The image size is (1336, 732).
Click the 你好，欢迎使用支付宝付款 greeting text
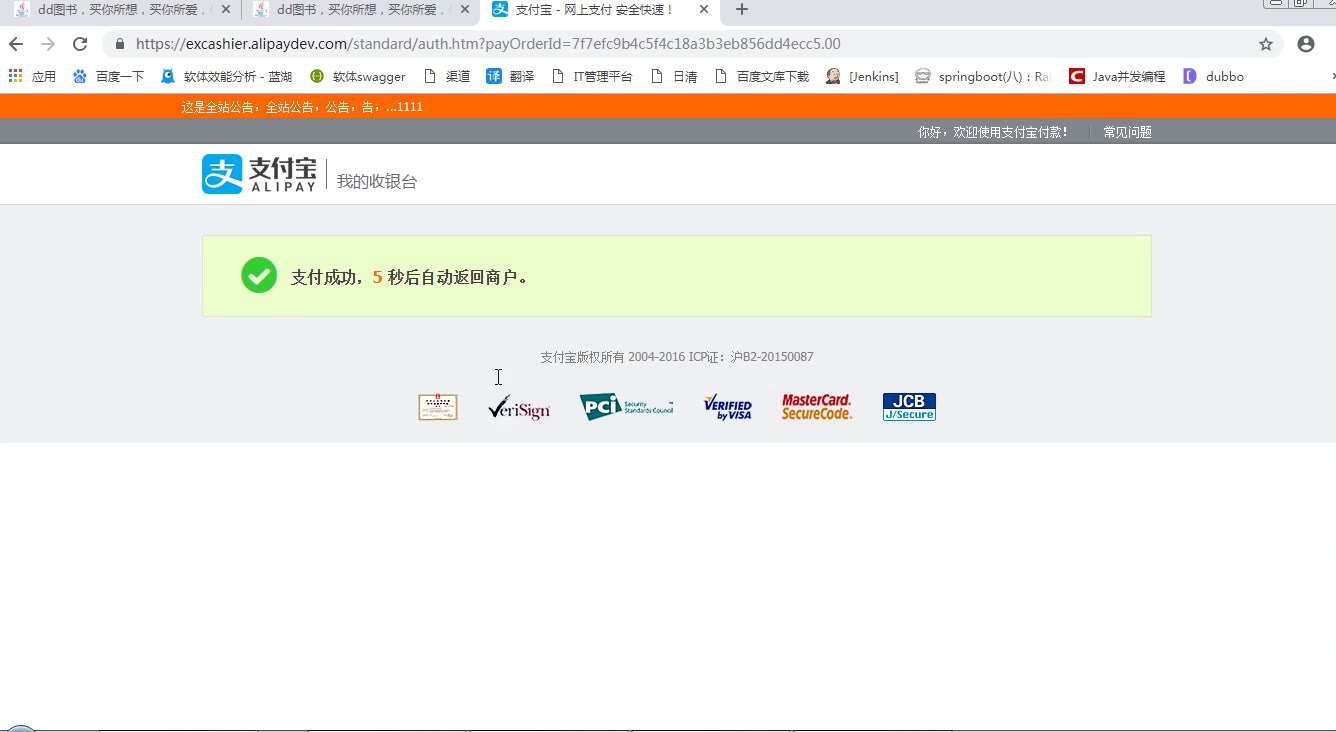(x=993, y=132)
